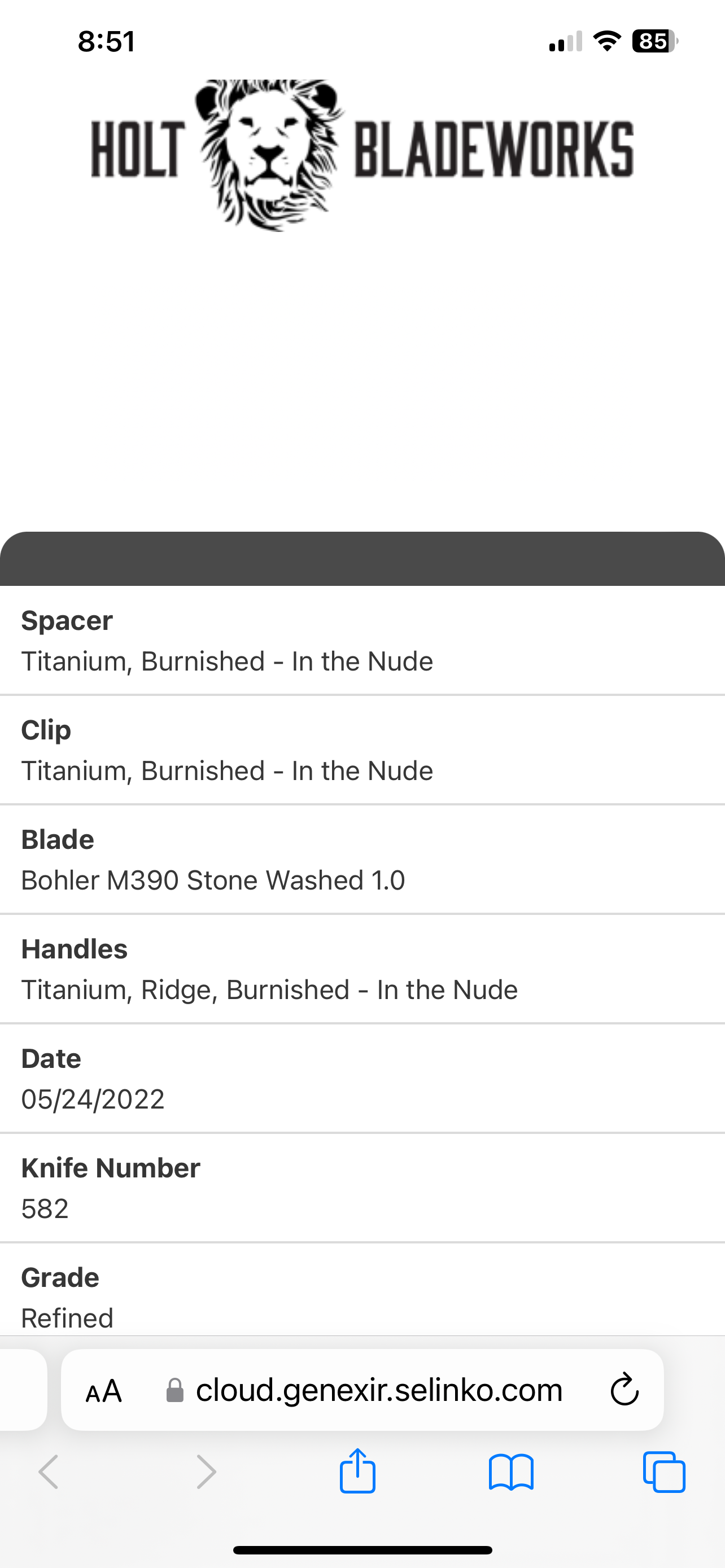The height and width of the screenshot is (1568, 725).
Task: Tap the cloud.genexir.selinko.com address field
Action: 379,1390
